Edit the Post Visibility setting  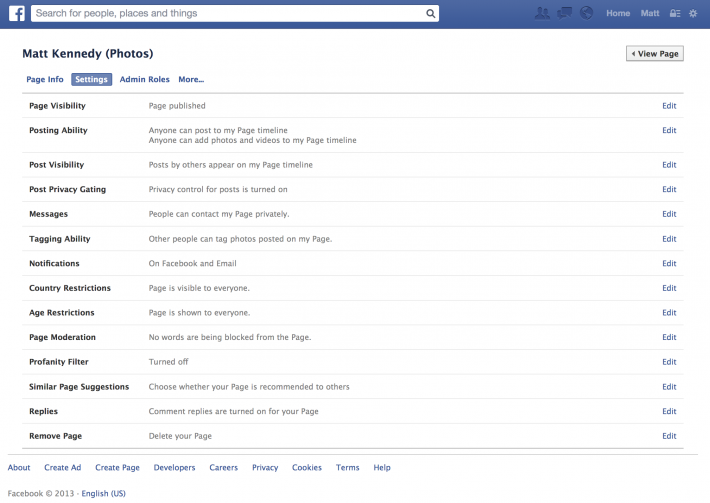[x=669, y=165]
